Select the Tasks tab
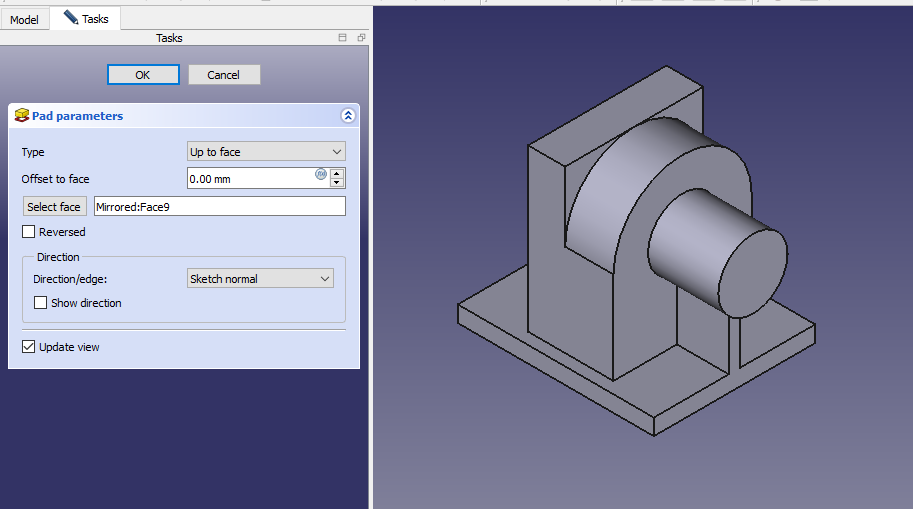Viewport: 913px width, 509px height. click(86, 19)
